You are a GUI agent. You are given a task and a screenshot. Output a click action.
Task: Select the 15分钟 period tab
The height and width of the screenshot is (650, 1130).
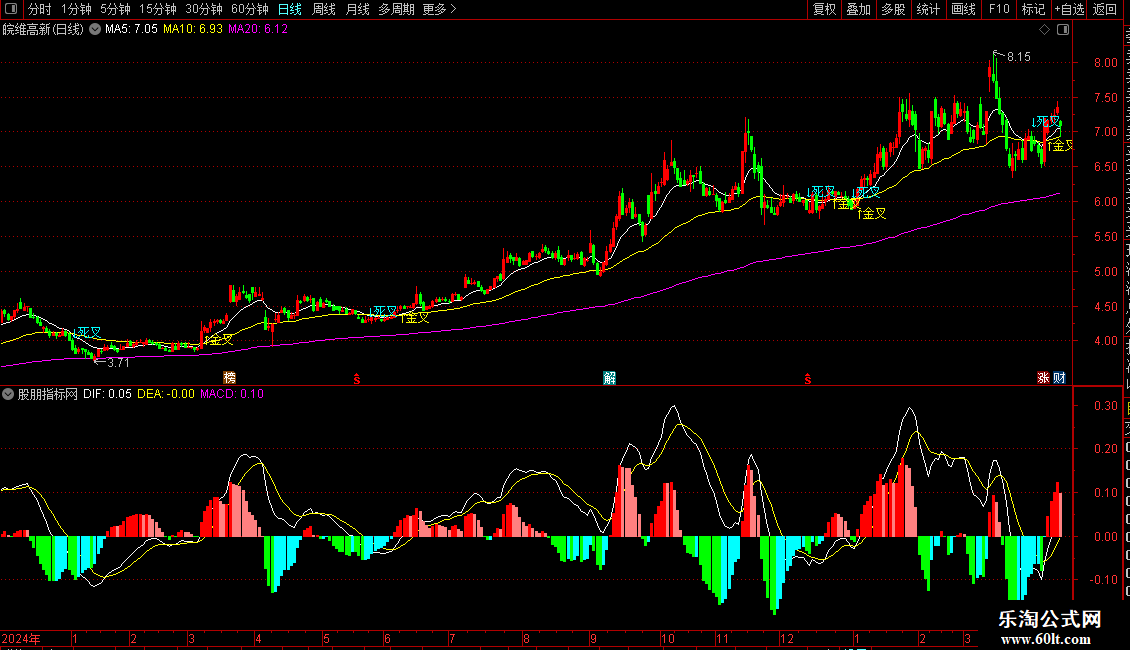pyautogui.click(x=158, y=9)
